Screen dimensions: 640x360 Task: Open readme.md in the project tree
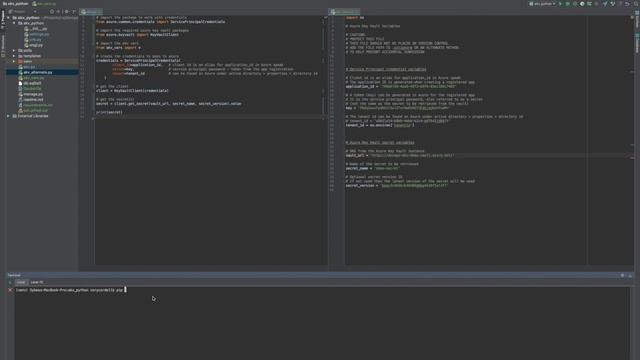pyautogui.click(x=31, y=100)
